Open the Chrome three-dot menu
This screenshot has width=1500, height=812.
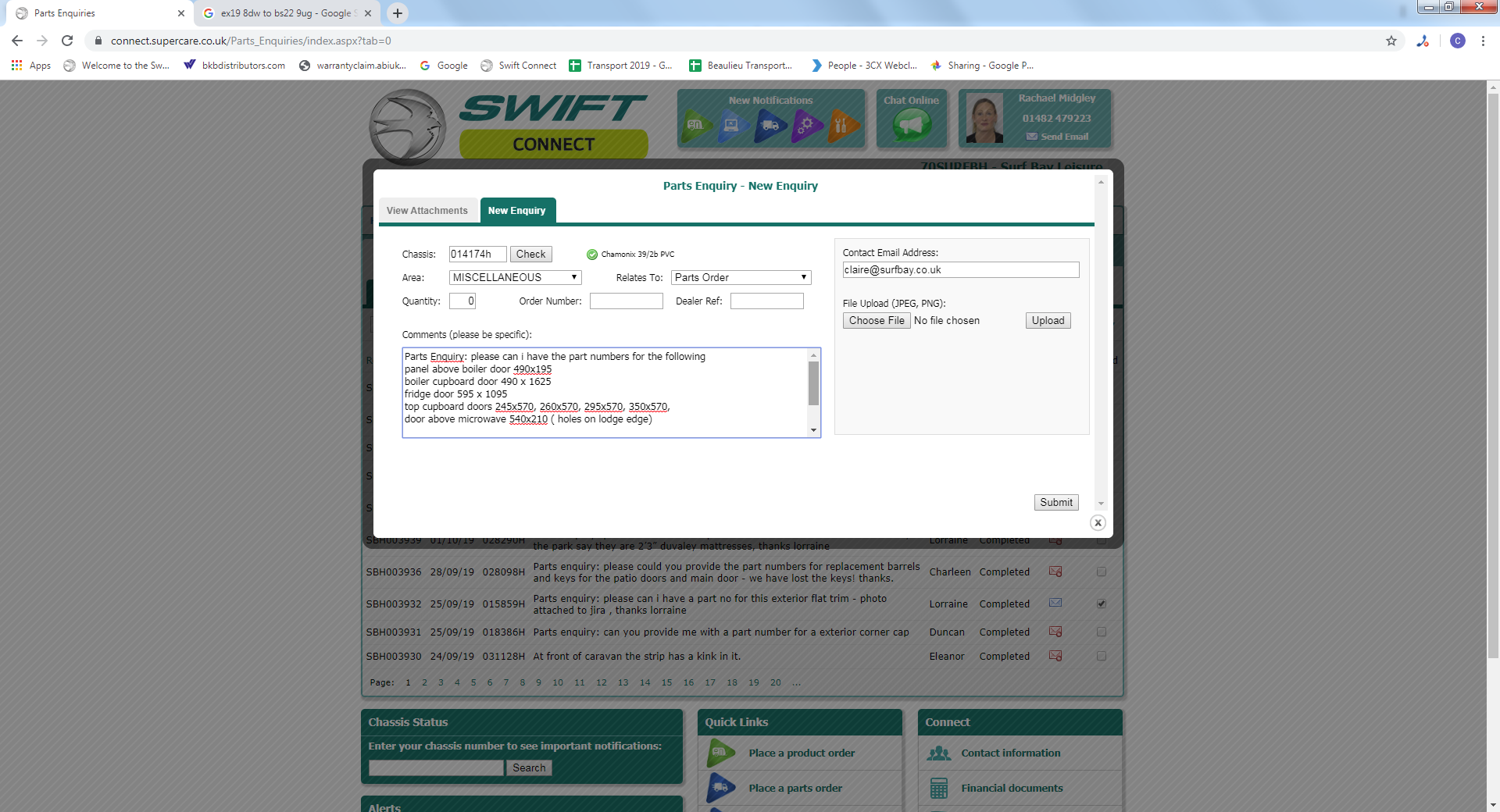point(1483,41)
